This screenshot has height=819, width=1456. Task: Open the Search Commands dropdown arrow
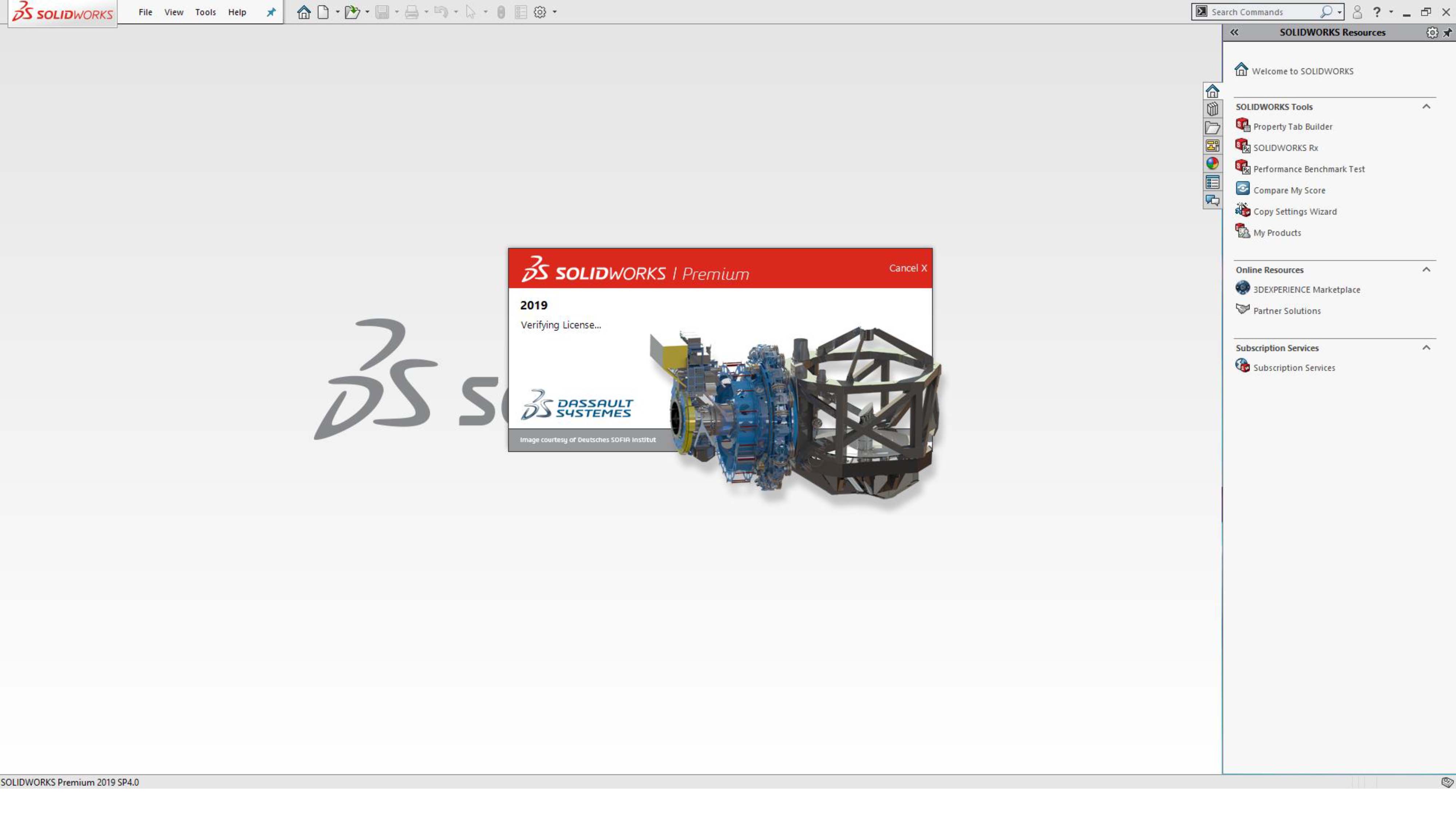click(1340, 12)
